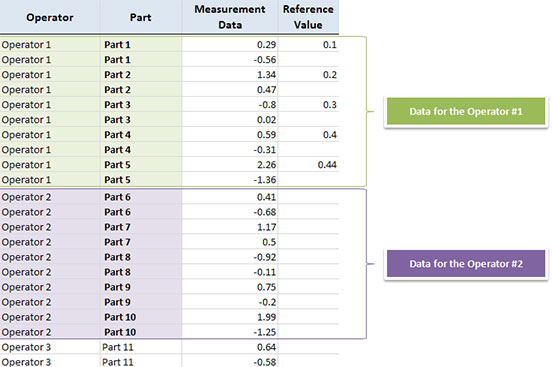Image resolution: width=552 pixels, height=367 pixels.
Task: Click Part 6 cell in the 0.41 row
Action: 141,197
